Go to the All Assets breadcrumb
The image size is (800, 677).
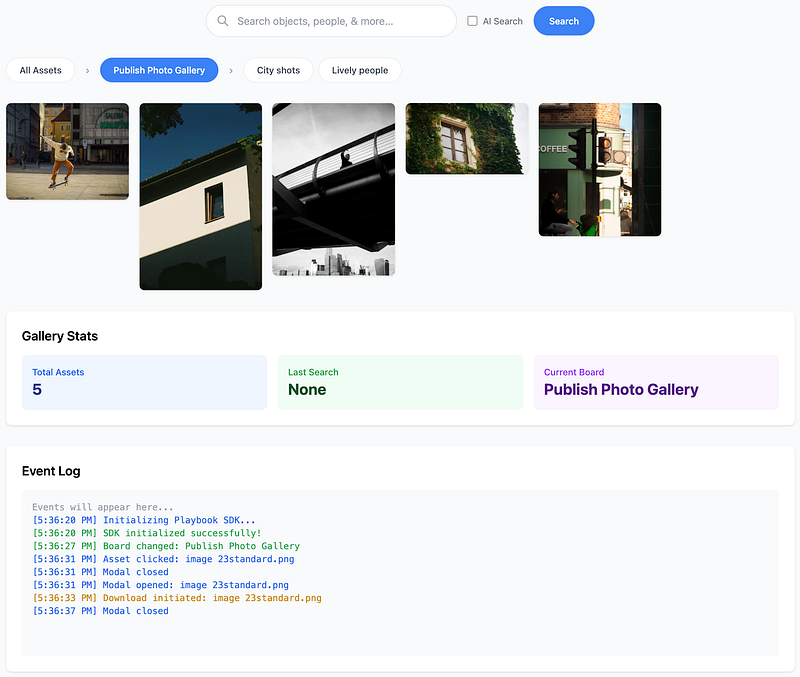click(41, 70)
